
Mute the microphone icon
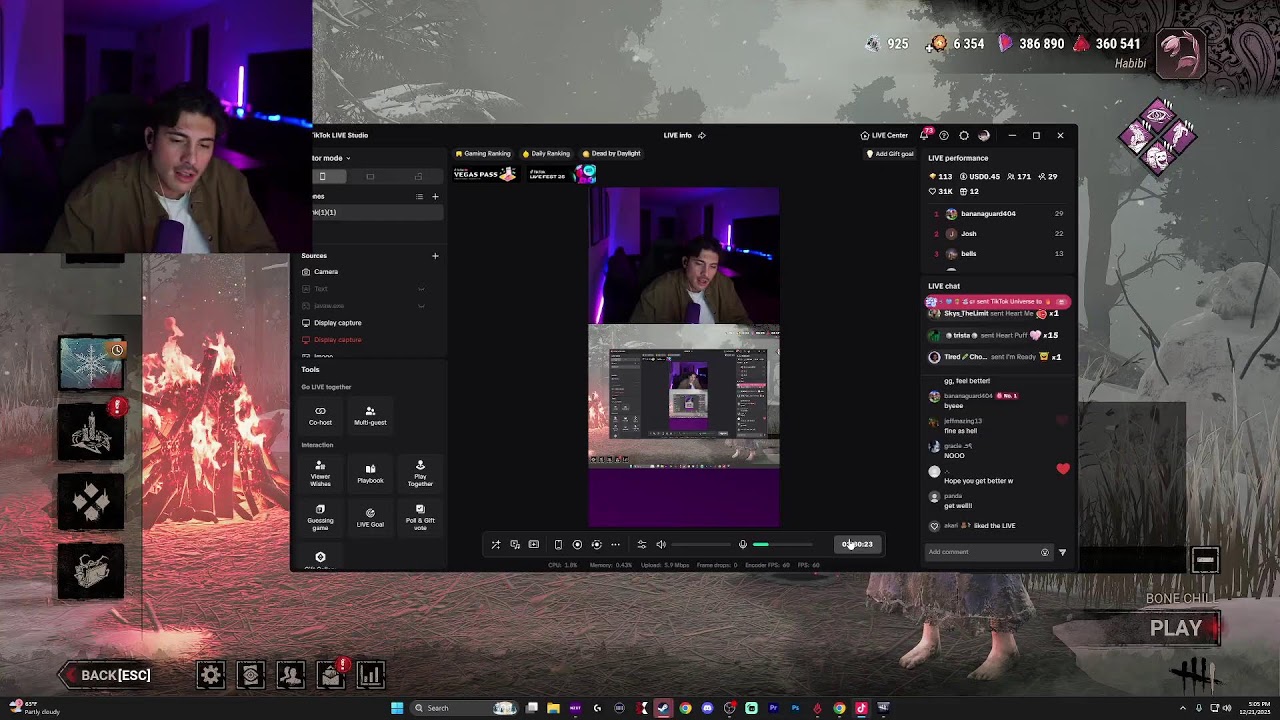coord(743,545)
